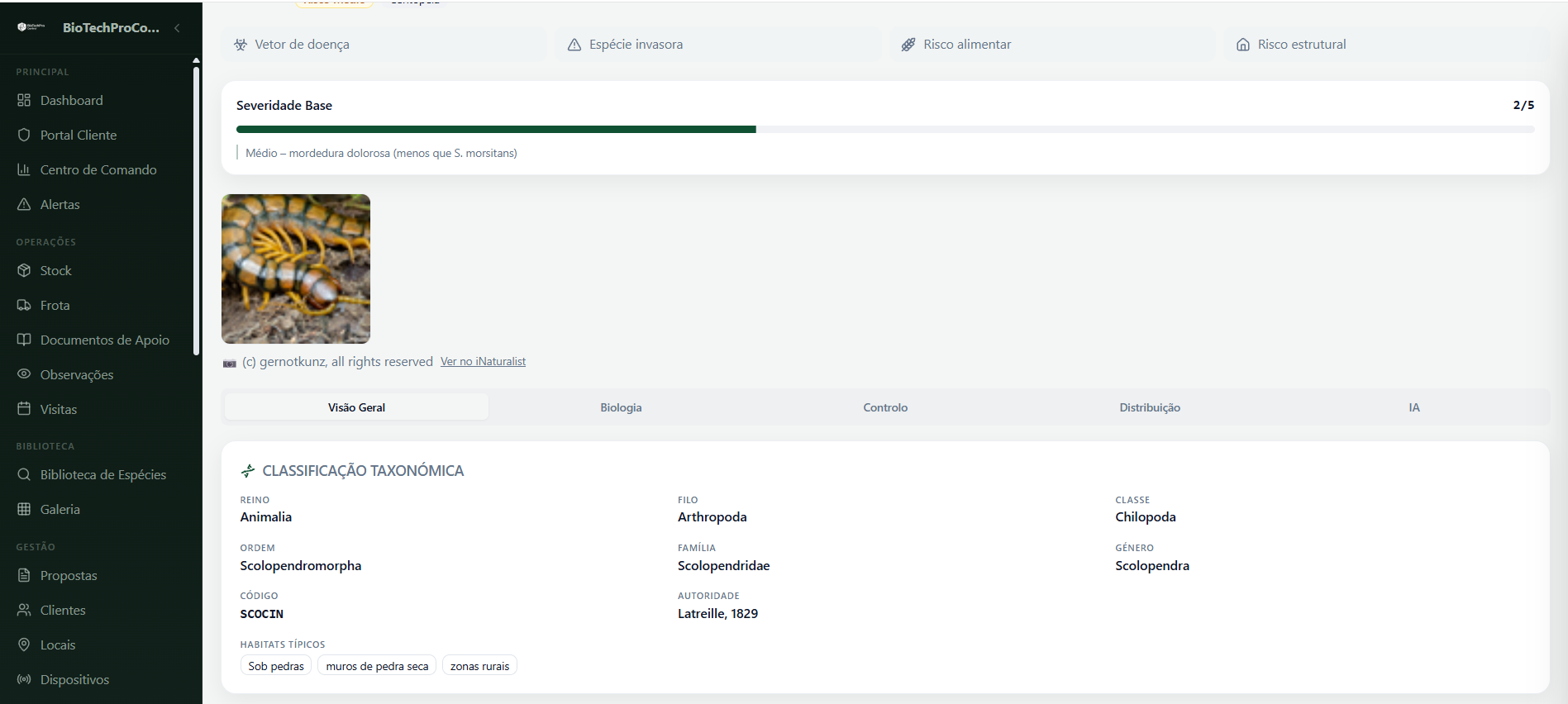Open the Ver no iNaturalist link
Screen dimensions: 1568x704
pos(483,362)
